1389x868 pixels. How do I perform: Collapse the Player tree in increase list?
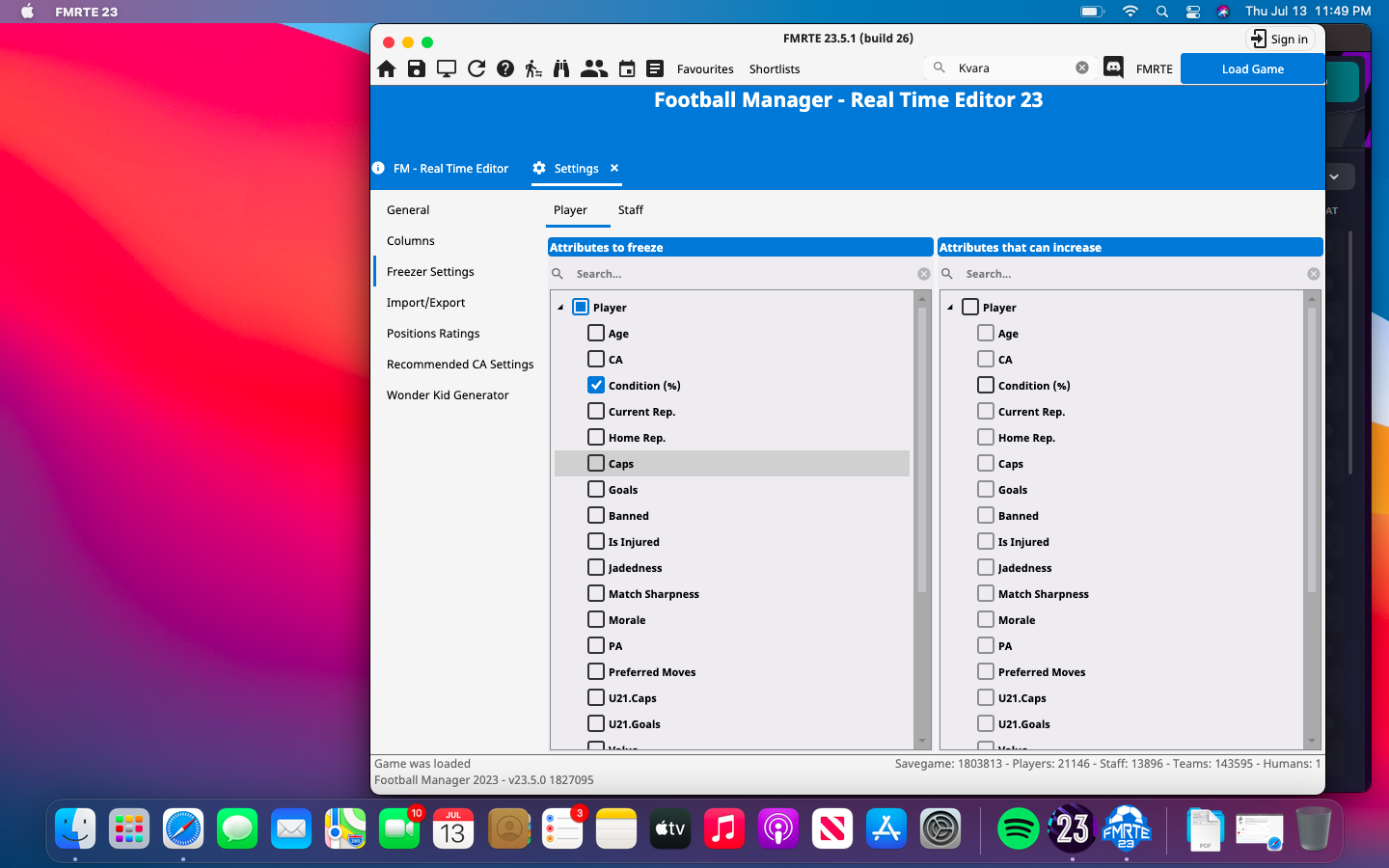point(950,308)
